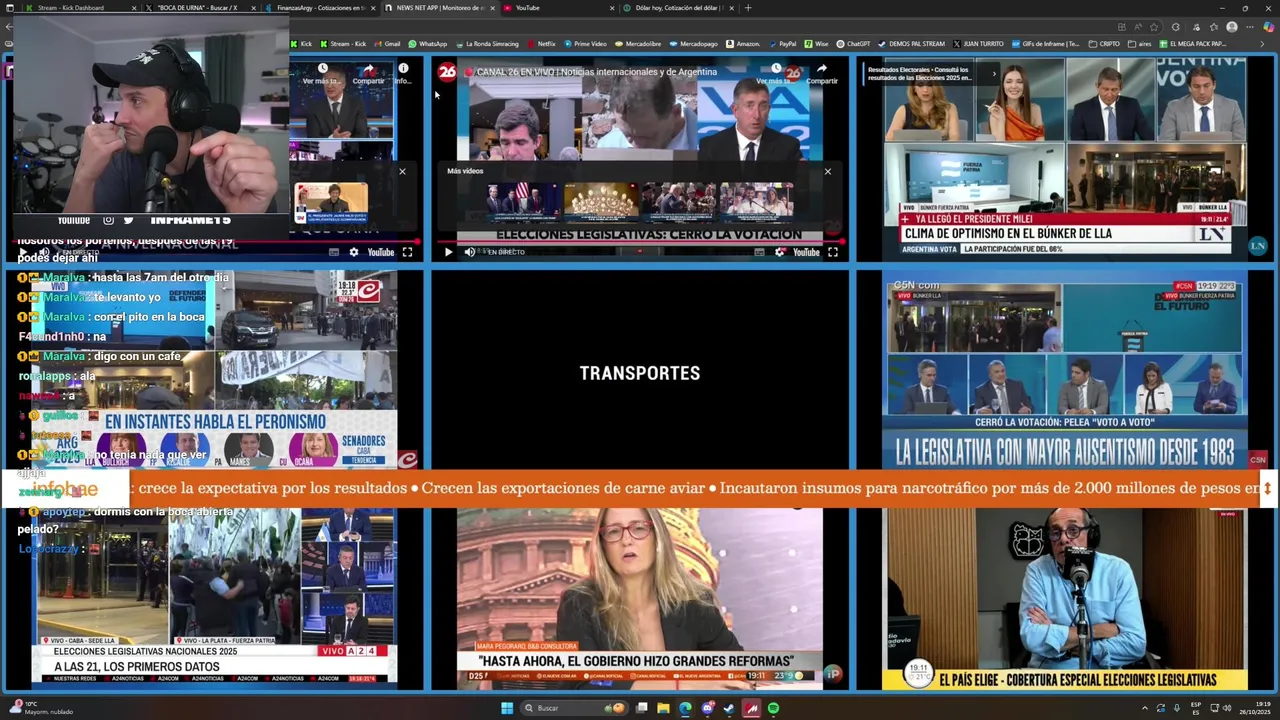Open Canal 26 channel logo on player
The width and height of the screenshot is (1280, 720).
[447, 71]
